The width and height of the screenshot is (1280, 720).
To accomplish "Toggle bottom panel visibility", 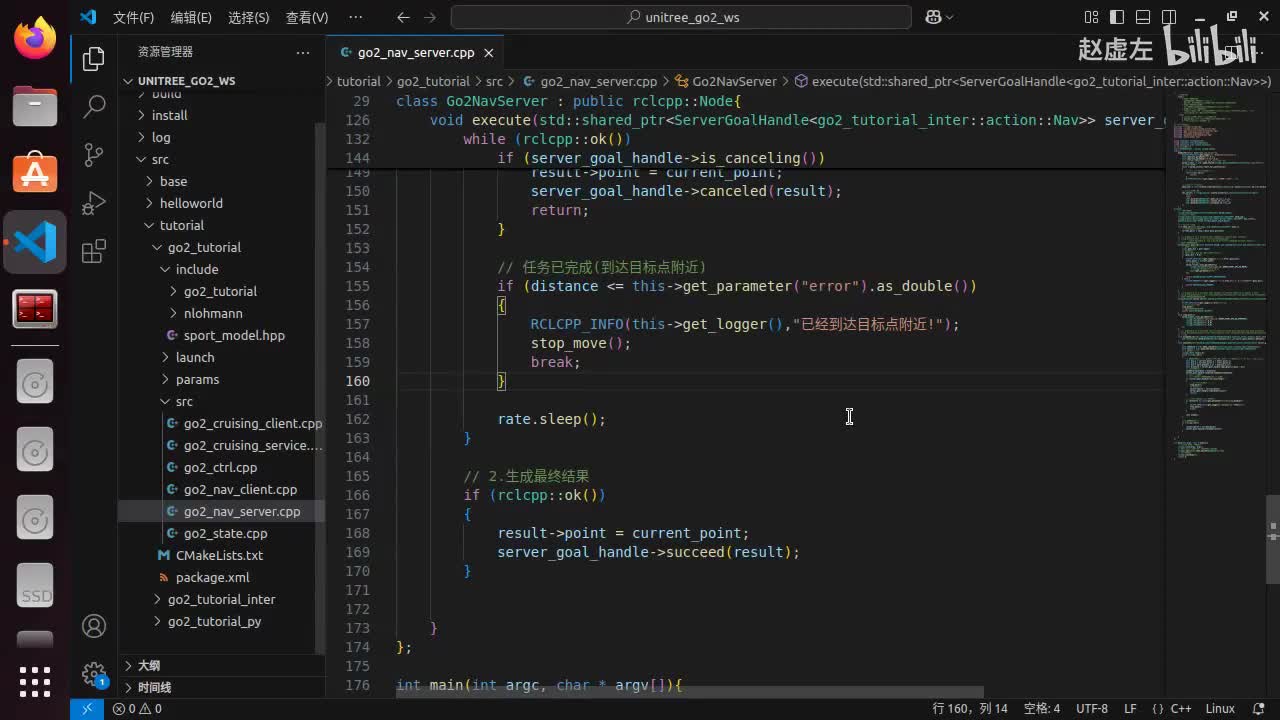I will pos(1142,17).
